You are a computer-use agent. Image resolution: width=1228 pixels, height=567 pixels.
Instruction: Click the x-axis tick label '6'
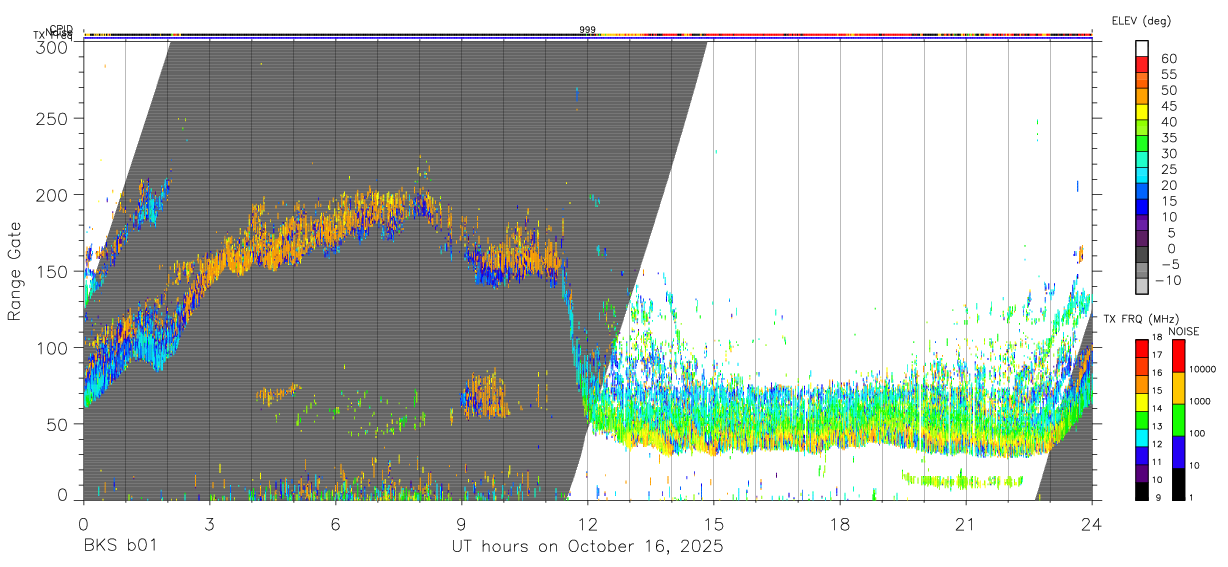pos(335,524)
